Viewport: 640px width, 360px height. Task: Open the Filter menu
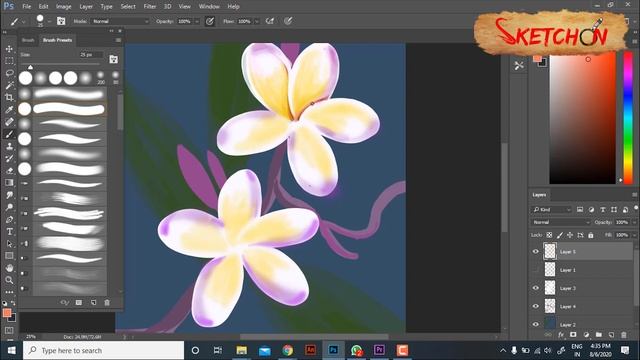[x=149, y=7]
